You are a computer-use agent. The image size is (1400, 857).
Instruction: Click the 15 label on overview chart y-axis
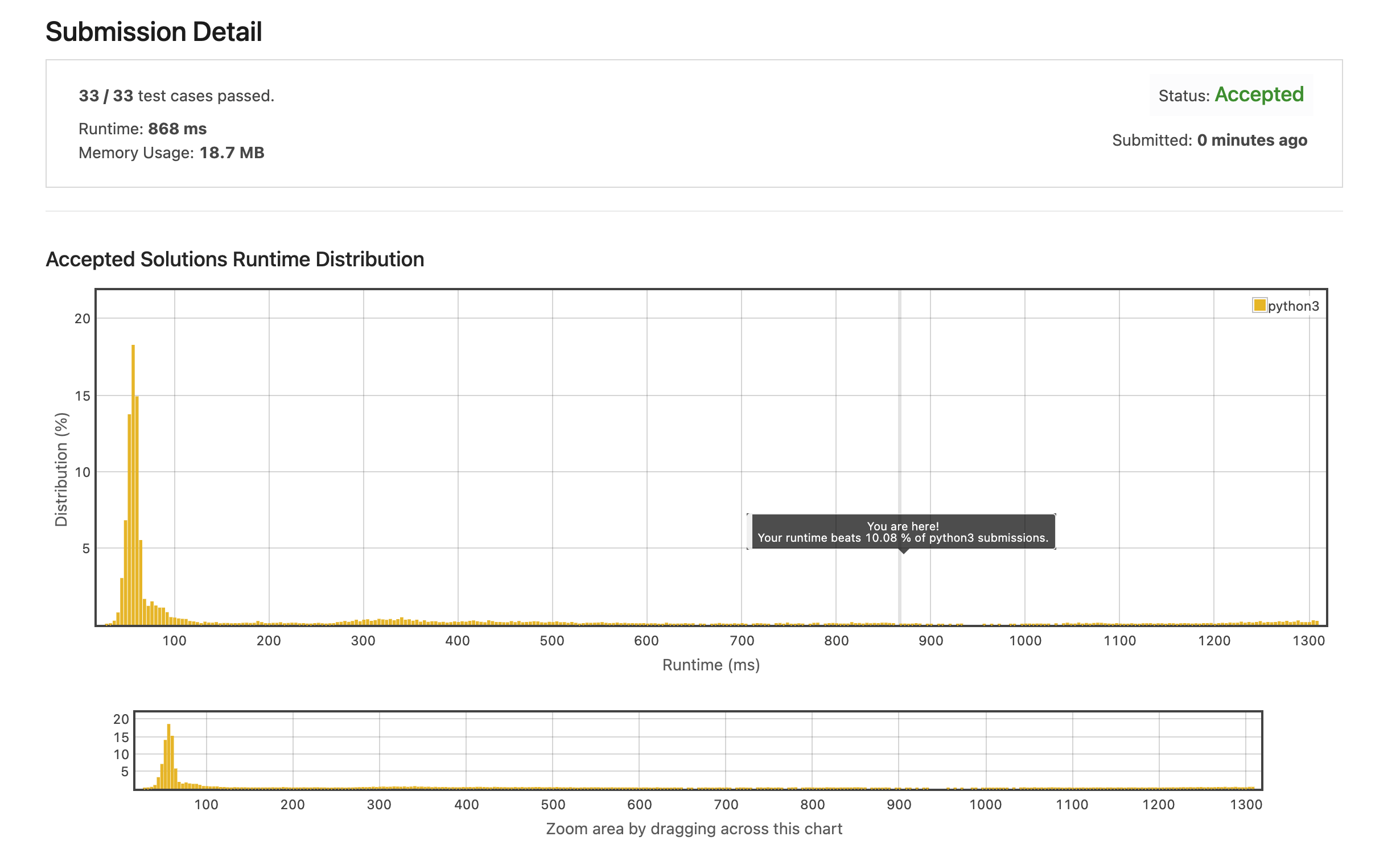[121, 737]
